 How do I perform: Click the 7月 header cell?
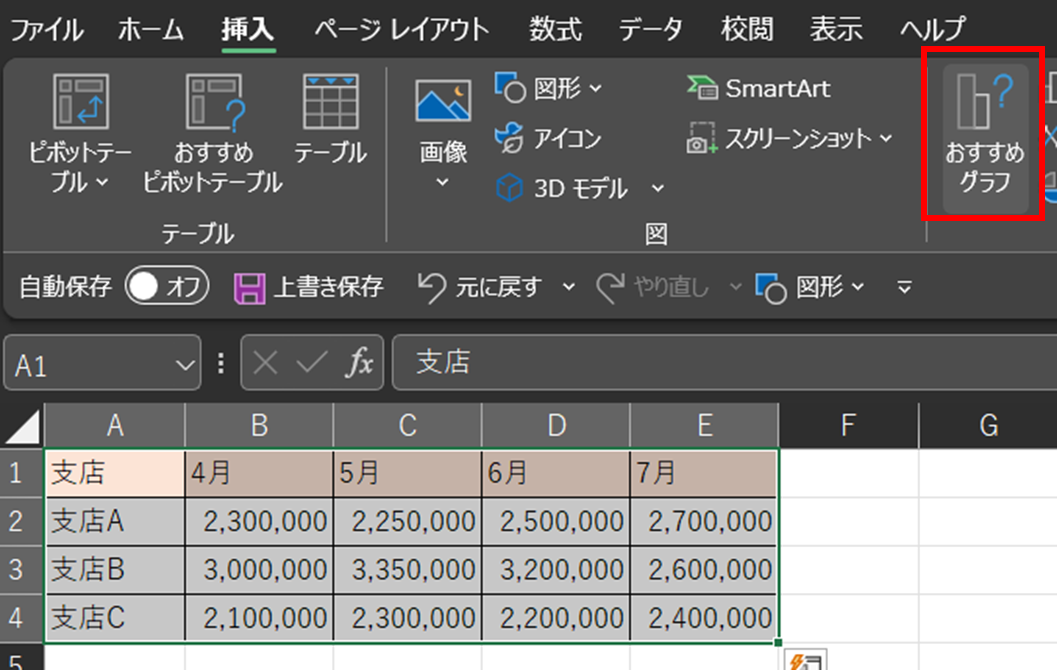pos(704,473)
